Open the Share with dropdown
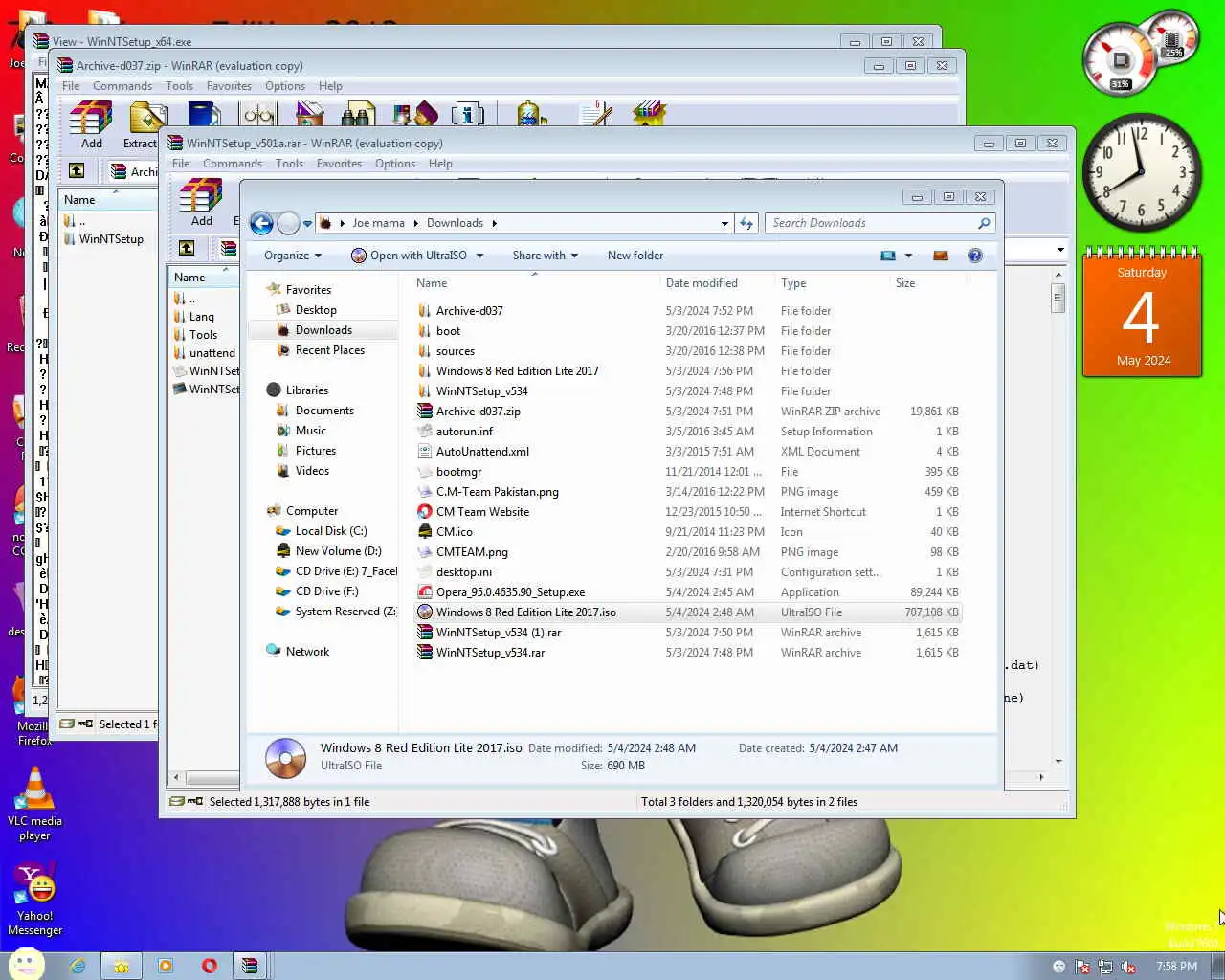Image resolution: width=1225 pixels, height=980 pixels. pos(546,256)
